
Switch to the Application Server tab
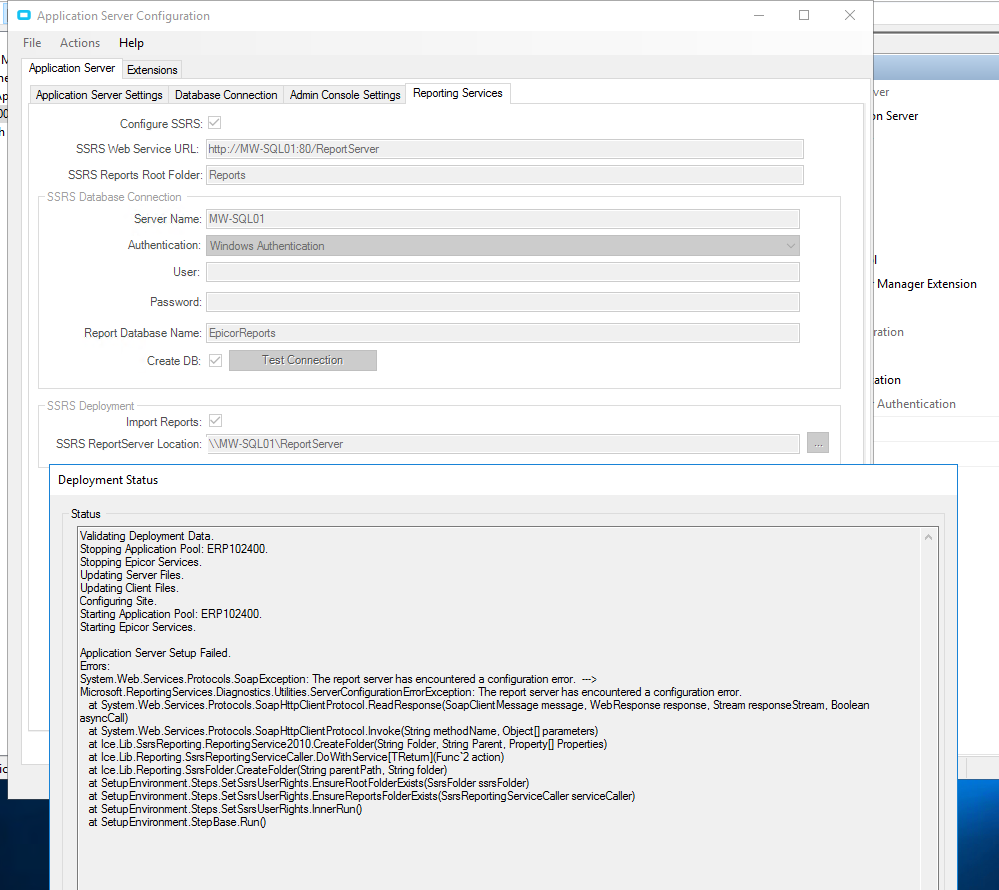click(72, 68)
